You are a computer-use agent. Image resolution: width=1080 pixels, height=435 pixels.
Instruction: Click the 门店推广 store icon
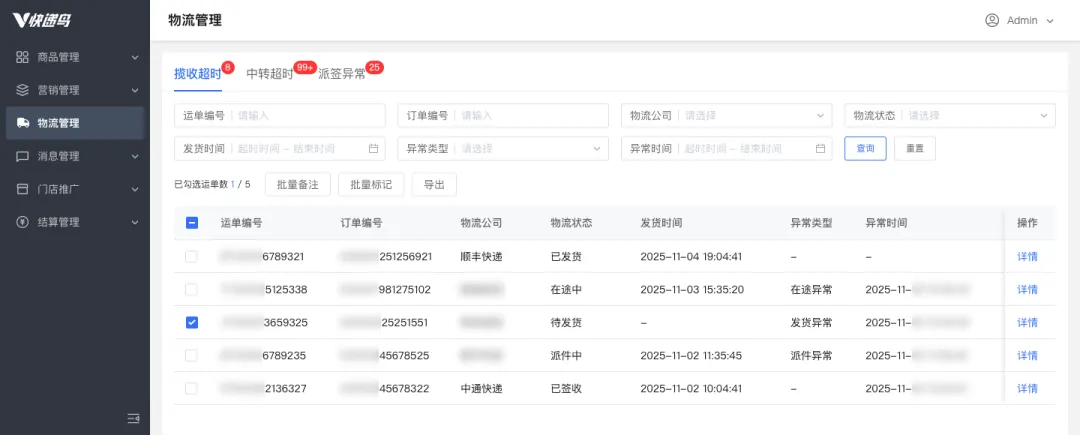point(22,189)
